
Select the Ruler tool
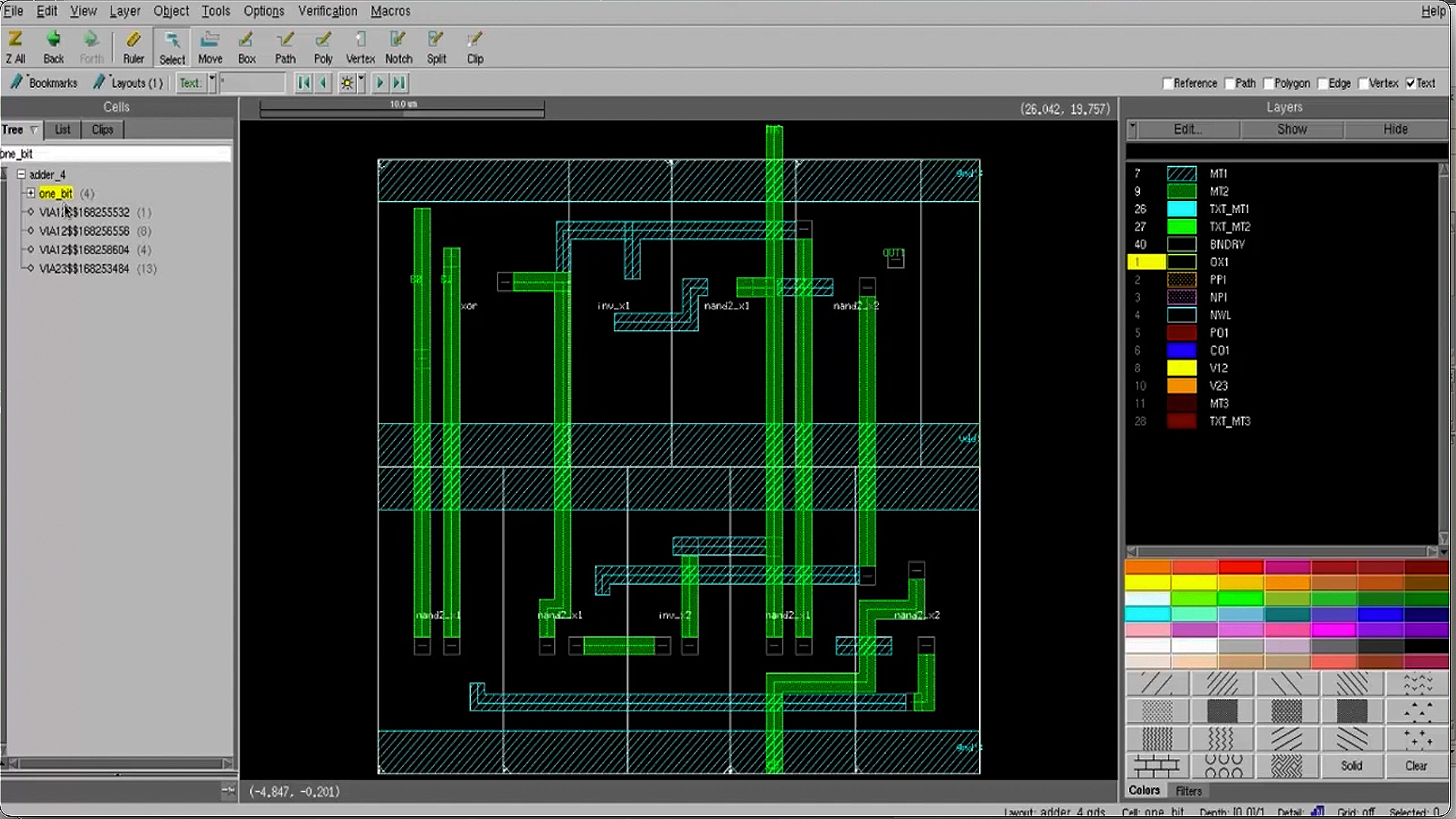click(133, 46)
